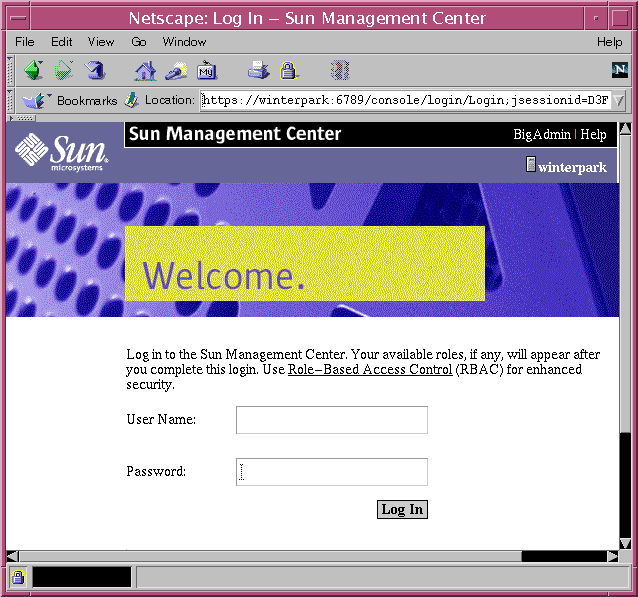This screenshot has height=597, width=638.
Task: Click the Sun Microsystems logo
Action: 62,151
